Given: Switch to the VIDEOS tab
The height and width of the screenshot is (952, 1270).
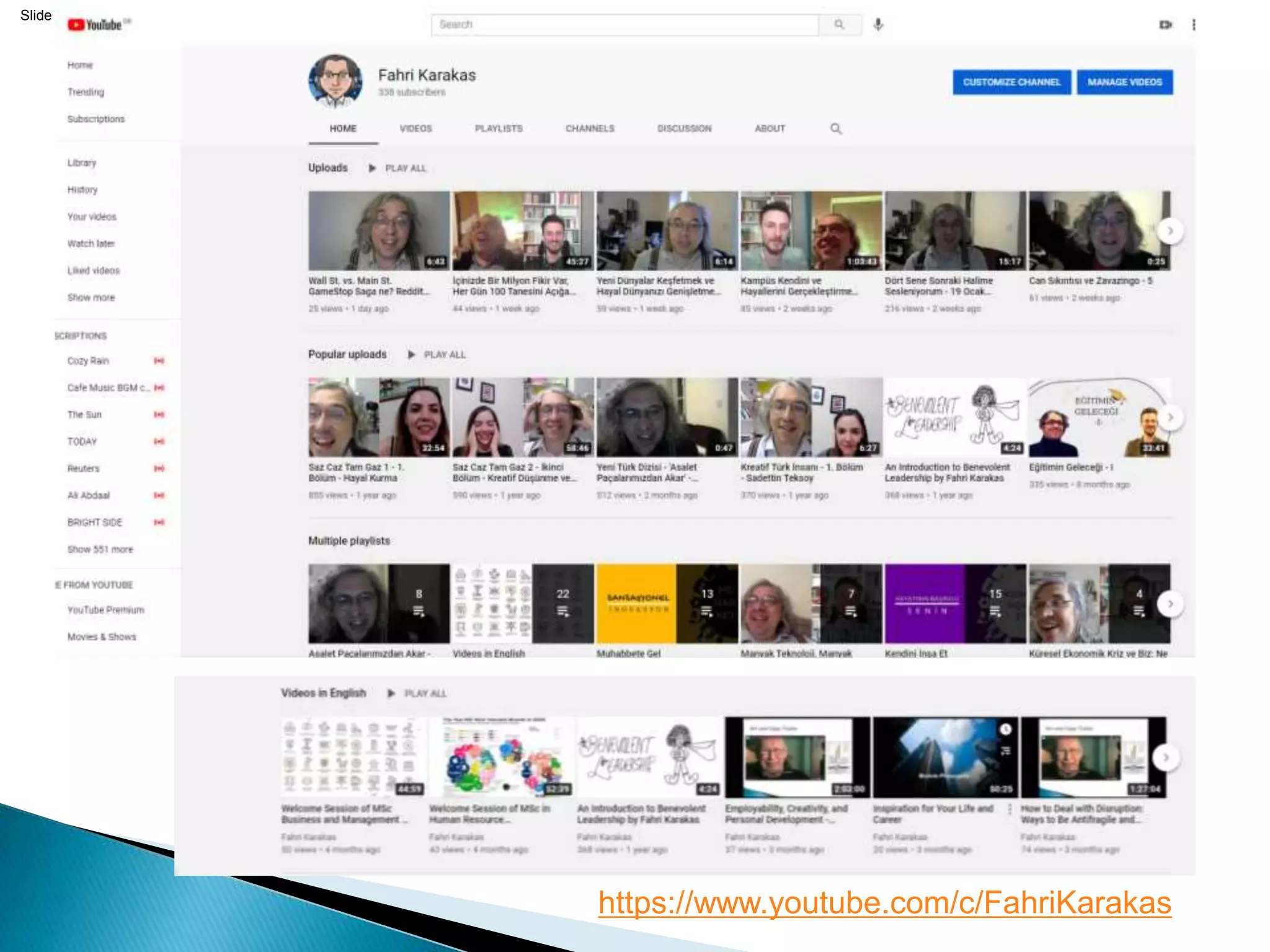Looking at the screenshot, I should [x=415, y=128].
